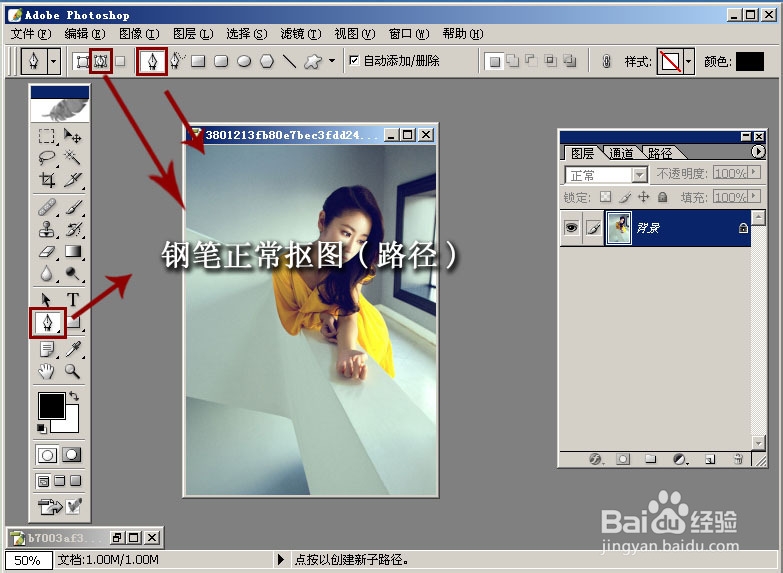Select the History Brush tool

[x=73, y=229]
